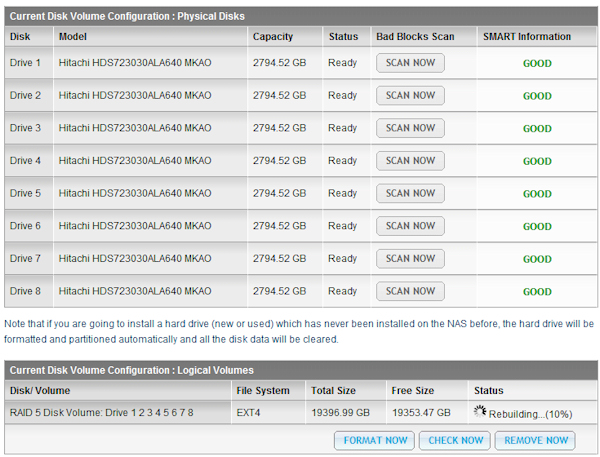This screenshot has width=600, height=457.
Task: Open GOOD SMART status of Drive 3
Action: pos(537,129)
